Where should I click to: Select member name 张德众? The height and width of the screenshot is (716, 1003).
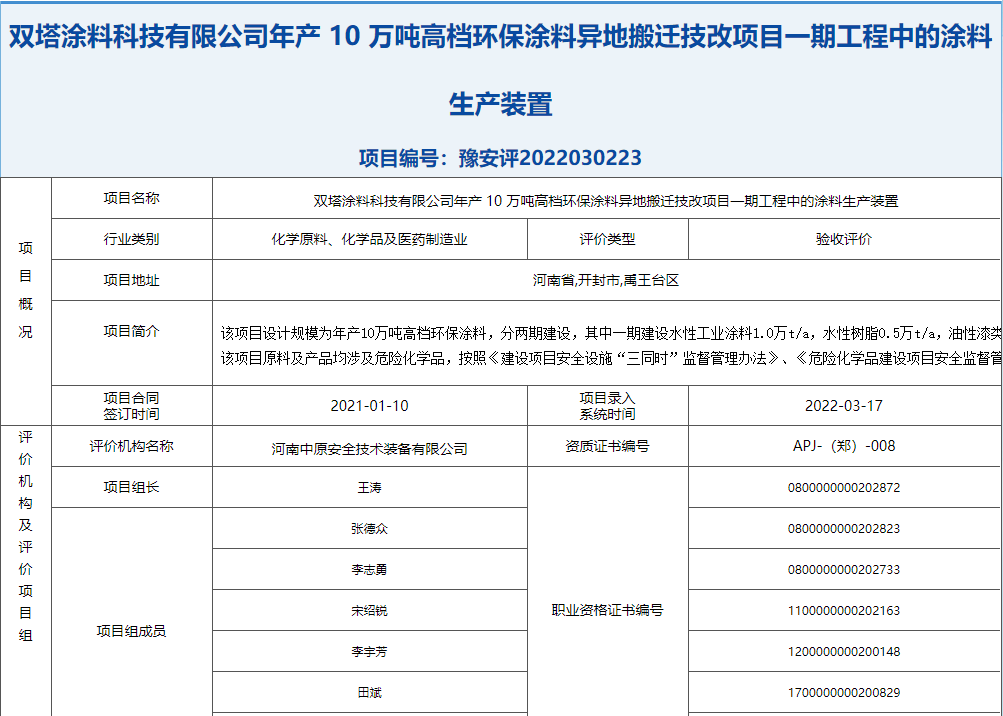click(x=370, y=529)
